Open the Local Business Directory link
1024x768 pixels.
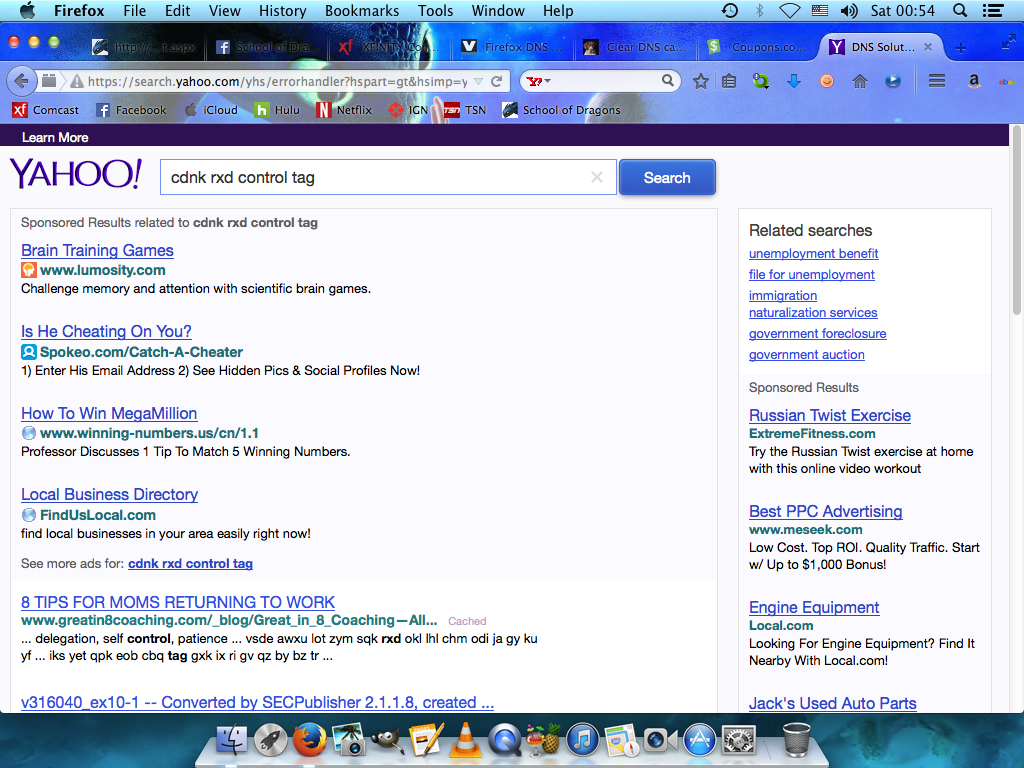pos(109,494)
